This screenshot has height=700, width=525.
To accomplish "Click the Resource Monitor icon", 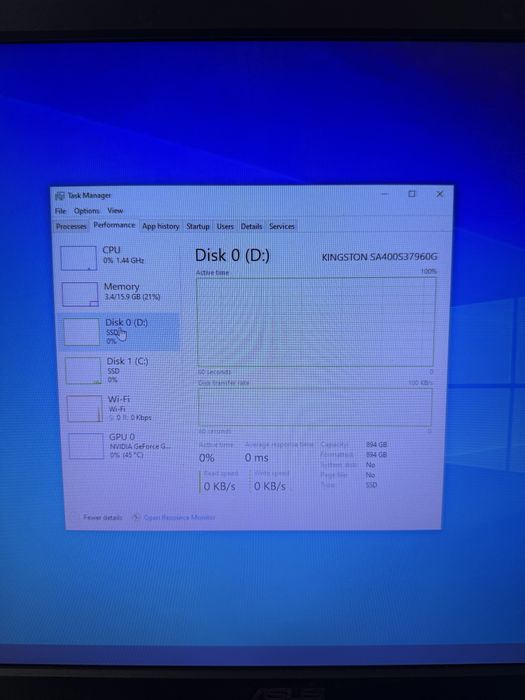I will 136,517.
